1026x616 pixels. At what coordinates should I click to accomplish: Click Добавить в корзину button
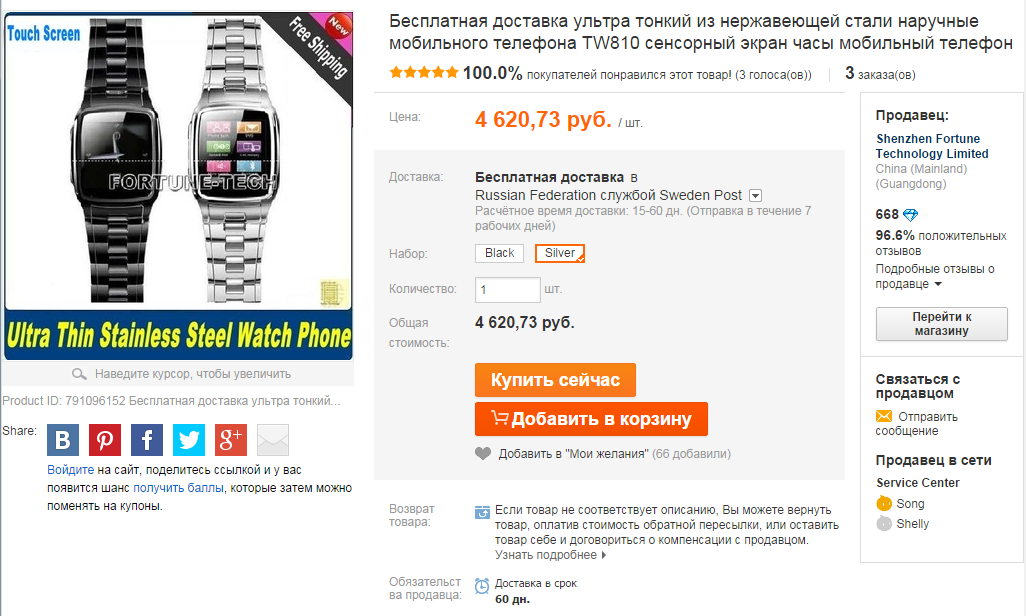click(x=591, y=419)
